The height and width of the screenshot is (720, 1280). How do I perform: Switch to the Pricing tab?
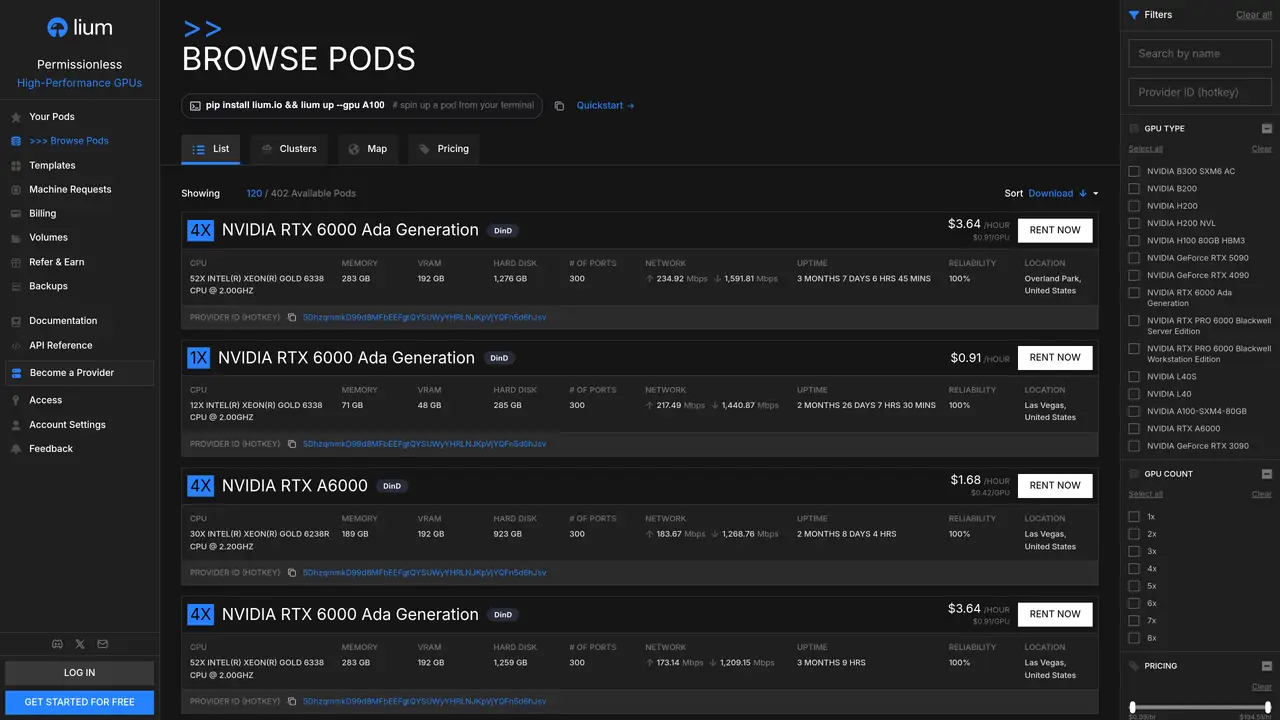[x=443, y=149]
